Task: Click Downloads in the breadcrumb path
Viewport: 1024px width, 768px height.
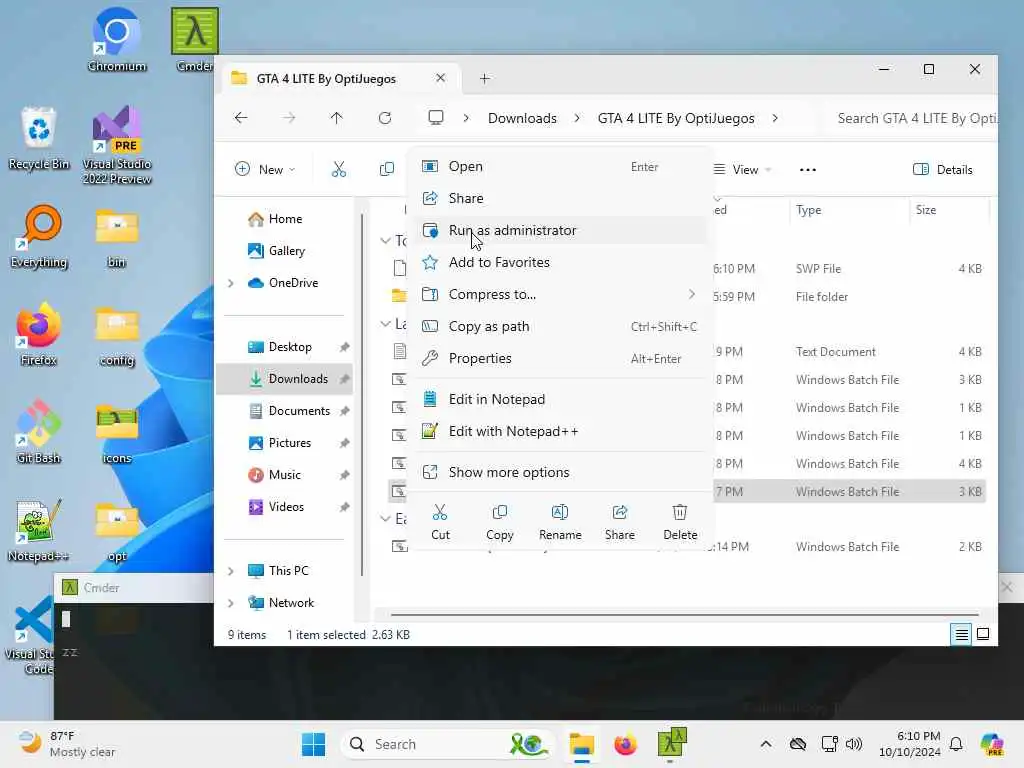Action: pos(522,118)
